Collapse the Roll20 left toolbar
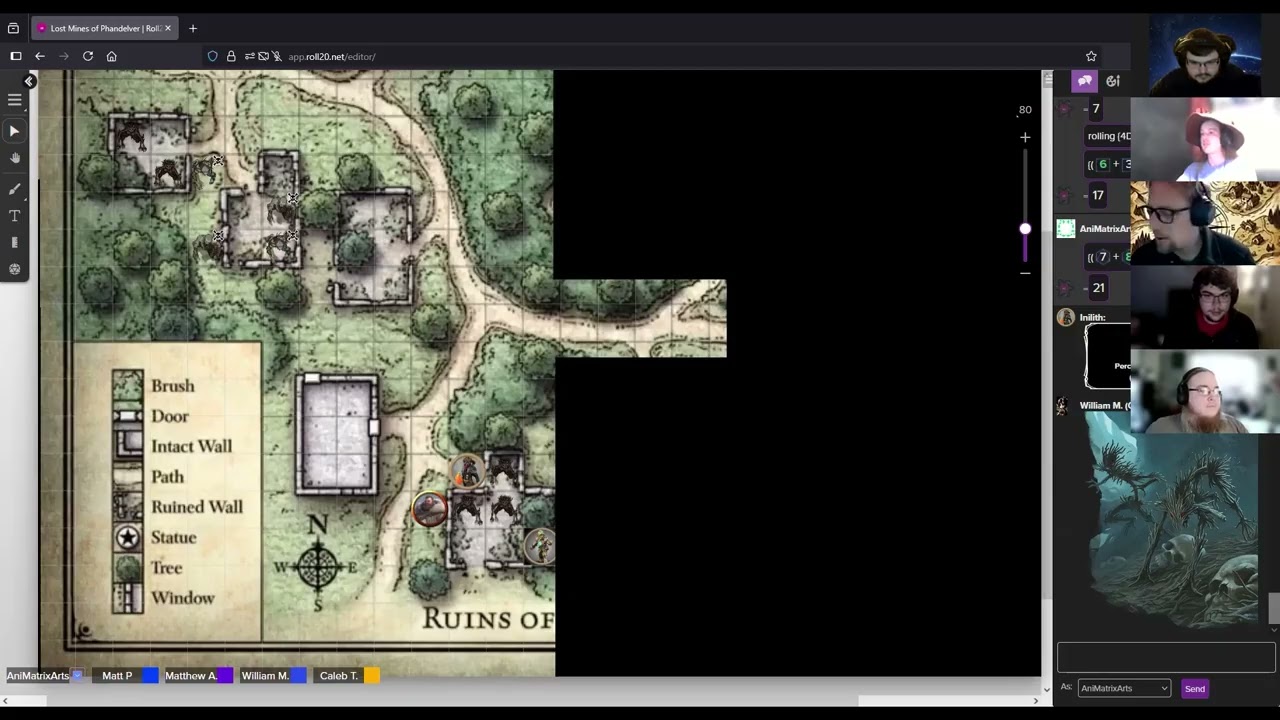The width and height of the screenshot is (1280, 720). point(30,81)
